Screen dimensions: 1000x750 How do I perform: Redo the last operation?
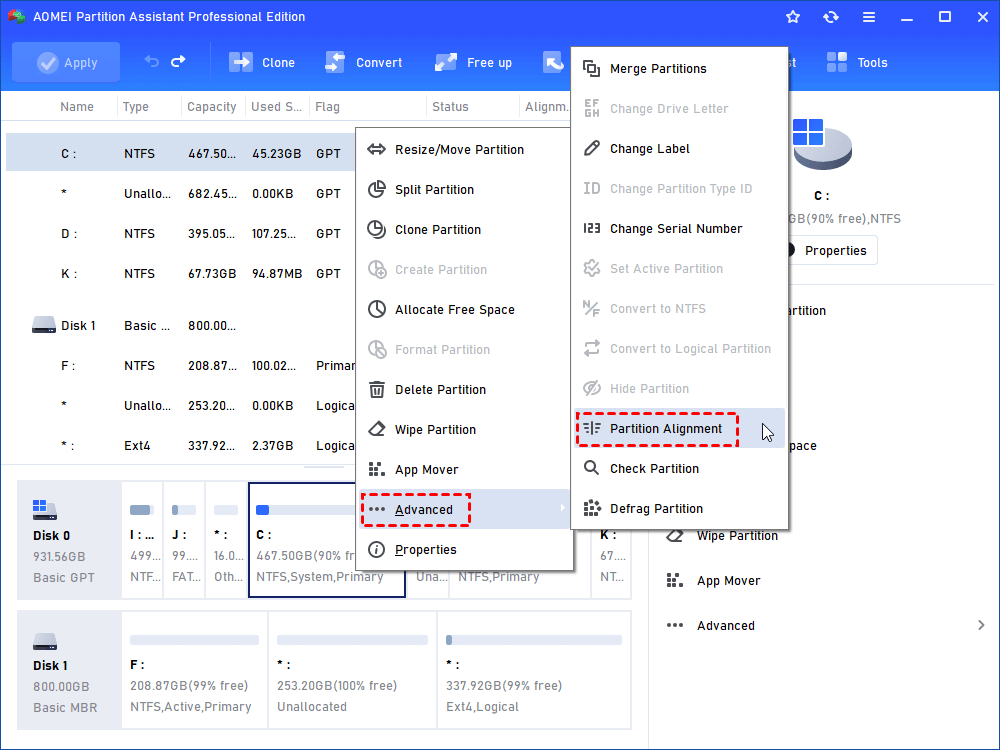pyautogui.click(x=178, y=61)
